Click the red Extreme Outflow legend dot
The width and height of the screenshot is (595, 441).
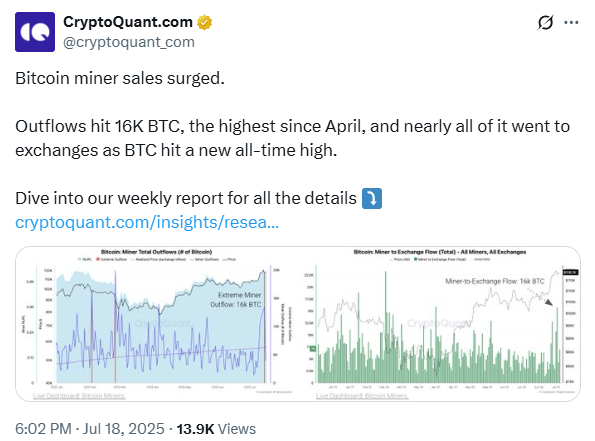tap(98, 260)
